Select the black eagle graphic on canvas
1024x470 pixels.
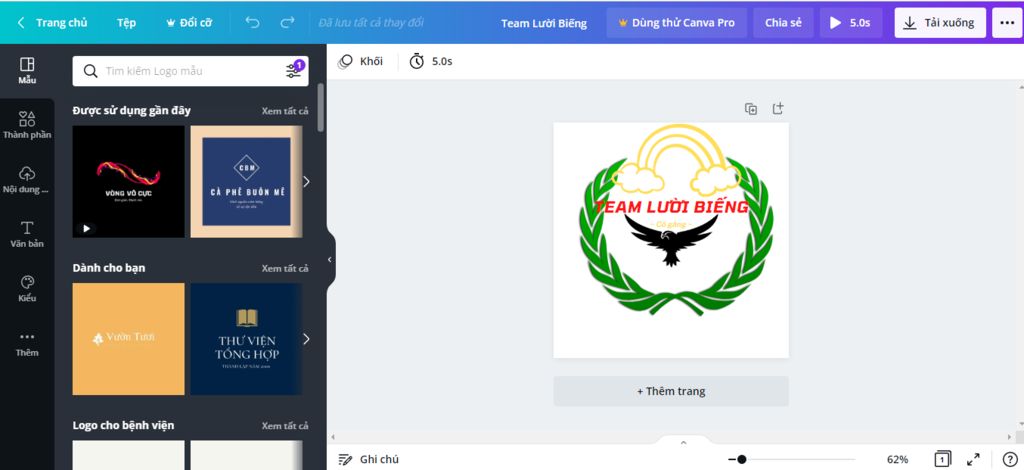coord(671,240)
